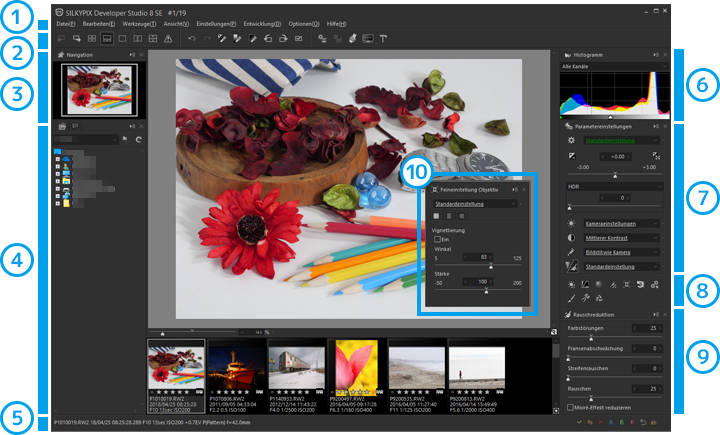720x435 pixels.
Task: Open the Alle Kanäle histogram dropdown
Action: click(x=610, y=68)
